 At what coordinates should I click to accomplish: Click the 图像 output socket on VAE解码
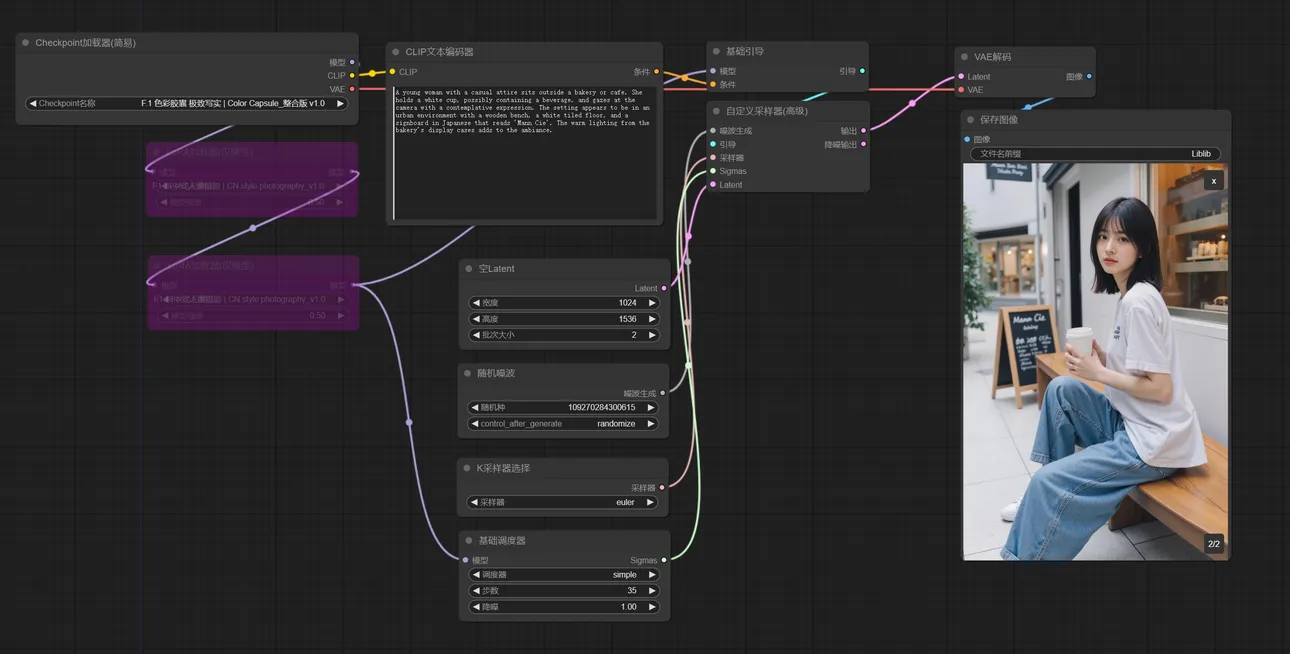[1089, 76]
